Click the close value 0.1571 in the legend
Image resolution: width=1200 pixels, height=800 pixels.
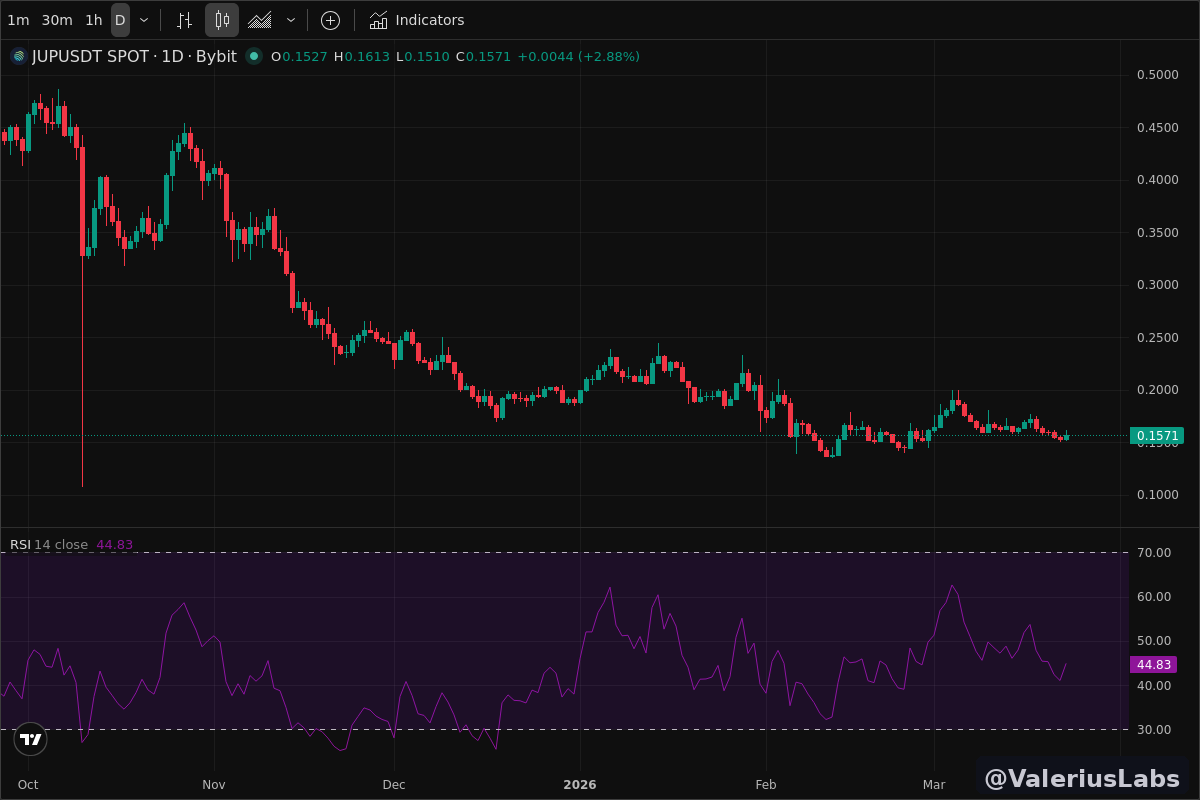point(488,56)
